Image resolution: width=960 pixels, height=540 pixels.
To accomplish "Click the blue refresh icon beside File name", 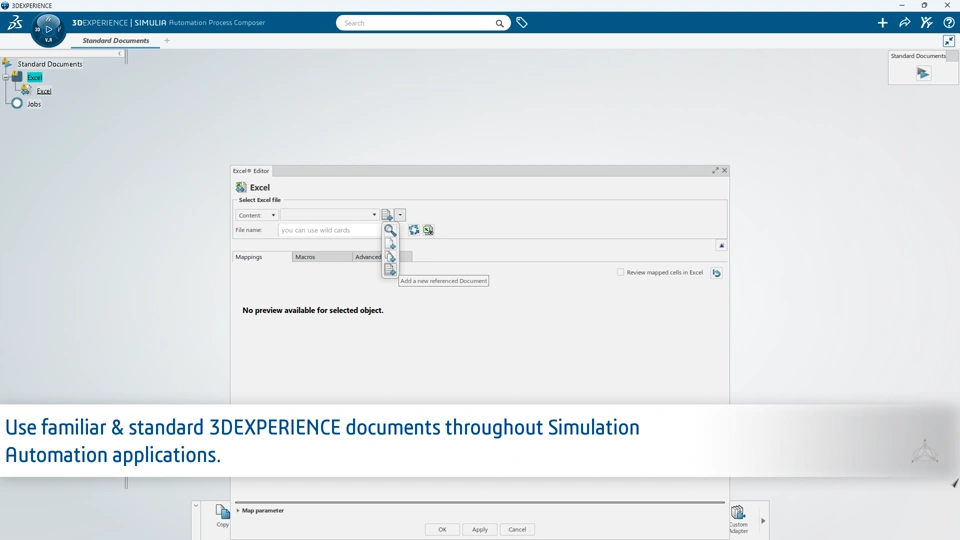I will [x=414, y=230].
